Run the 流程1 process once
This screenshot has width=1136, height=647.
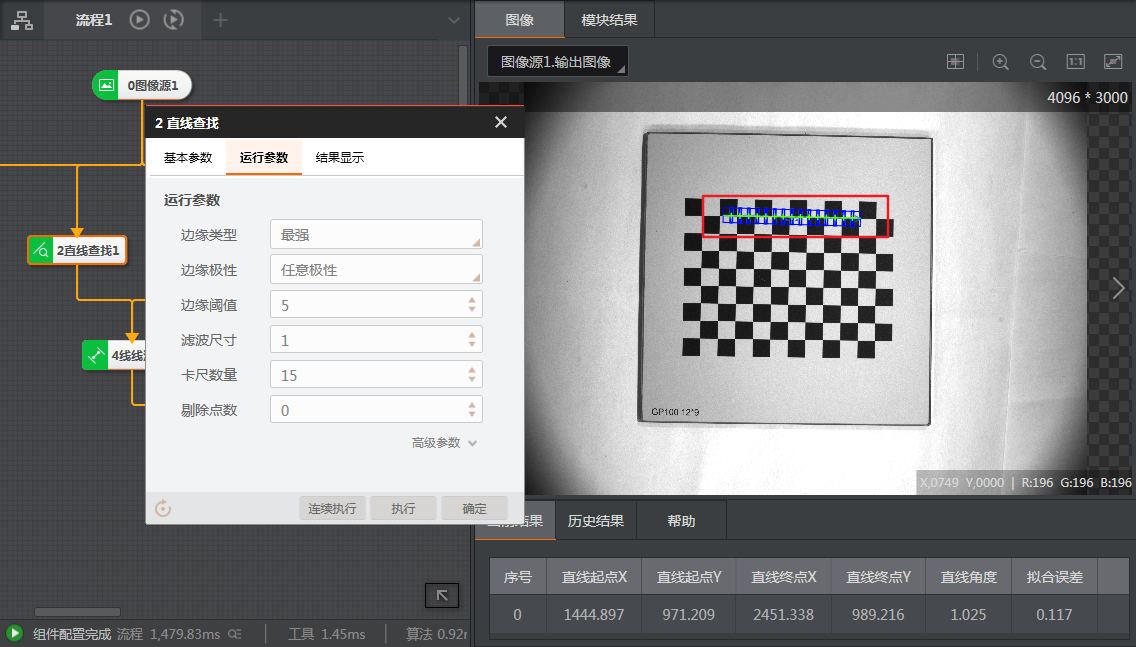[x=139, y=19]
